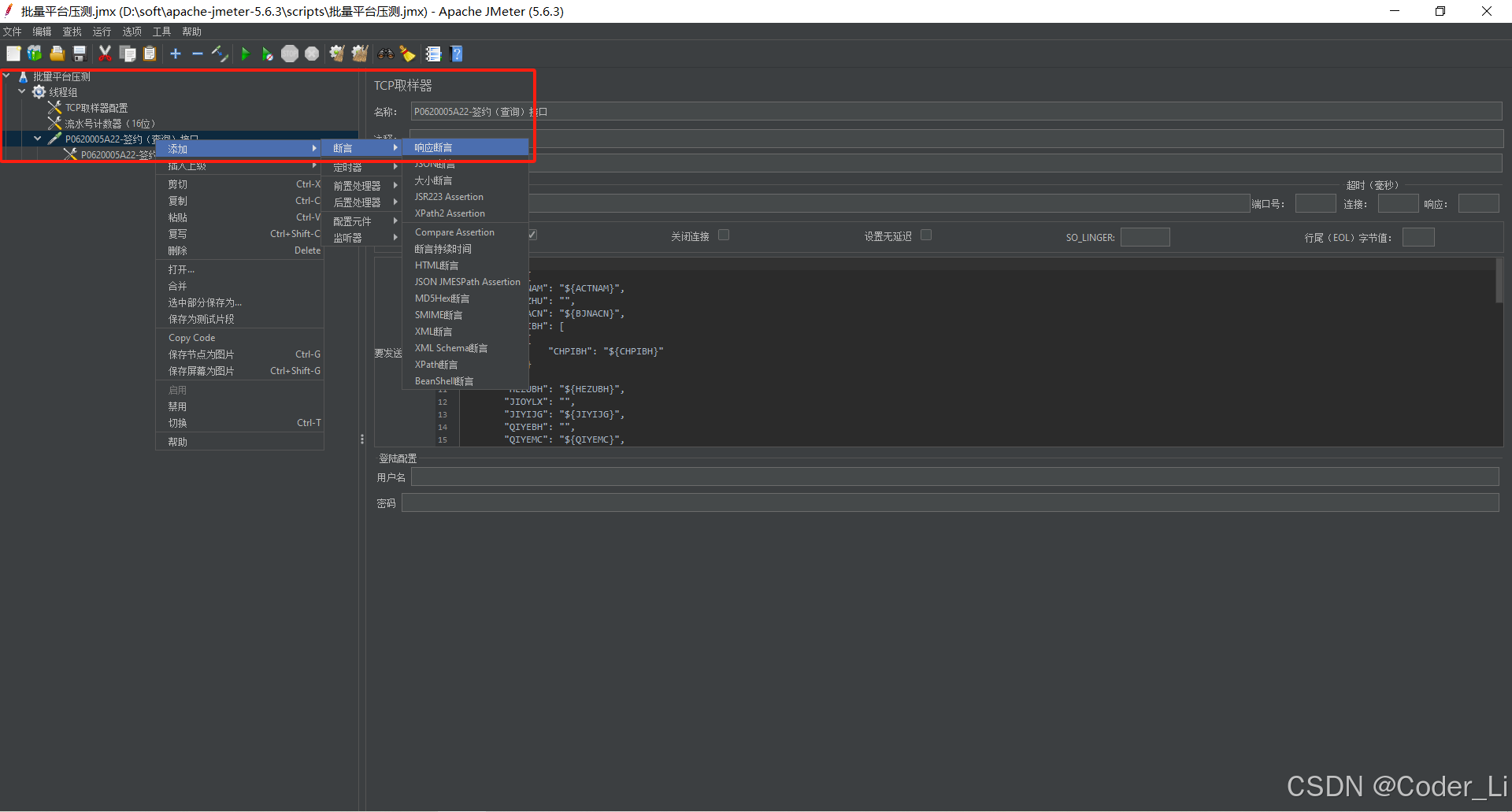Choose JSR223 Assertion
1512x812 pixels.
click(x=465, y=197)
